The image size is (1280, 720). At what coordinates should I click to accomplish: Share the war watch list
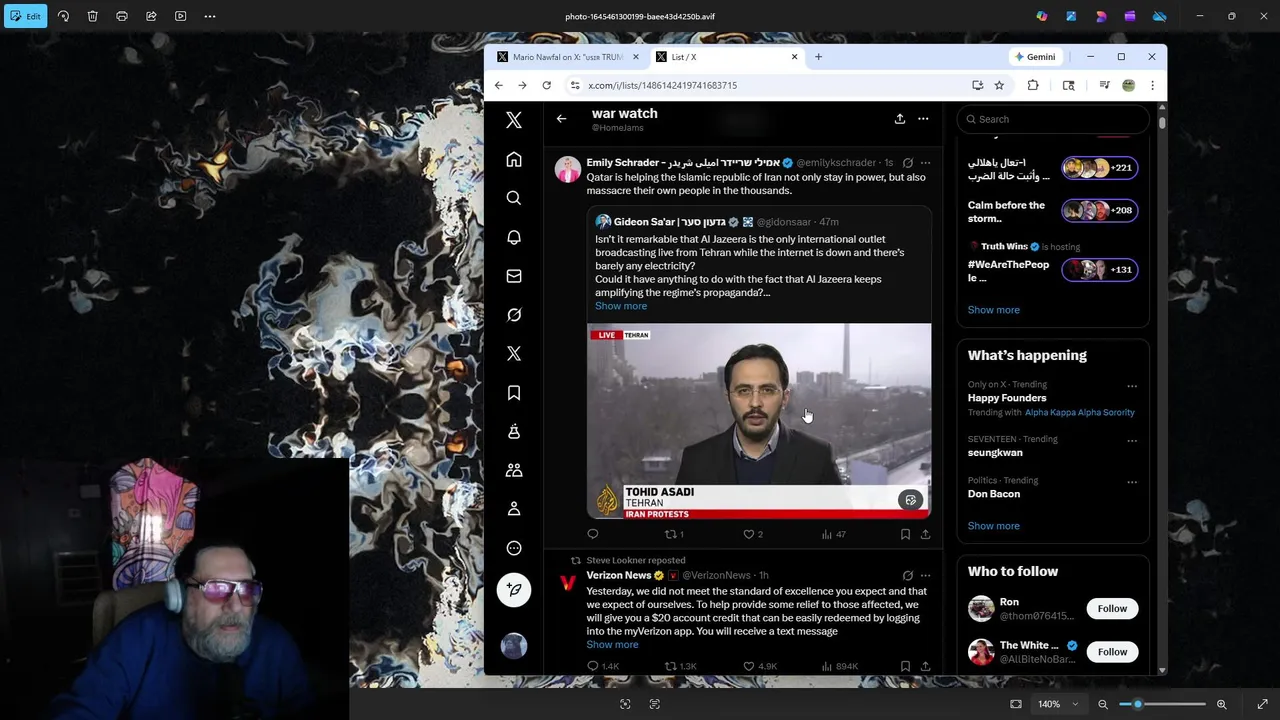tap(900, 119)
